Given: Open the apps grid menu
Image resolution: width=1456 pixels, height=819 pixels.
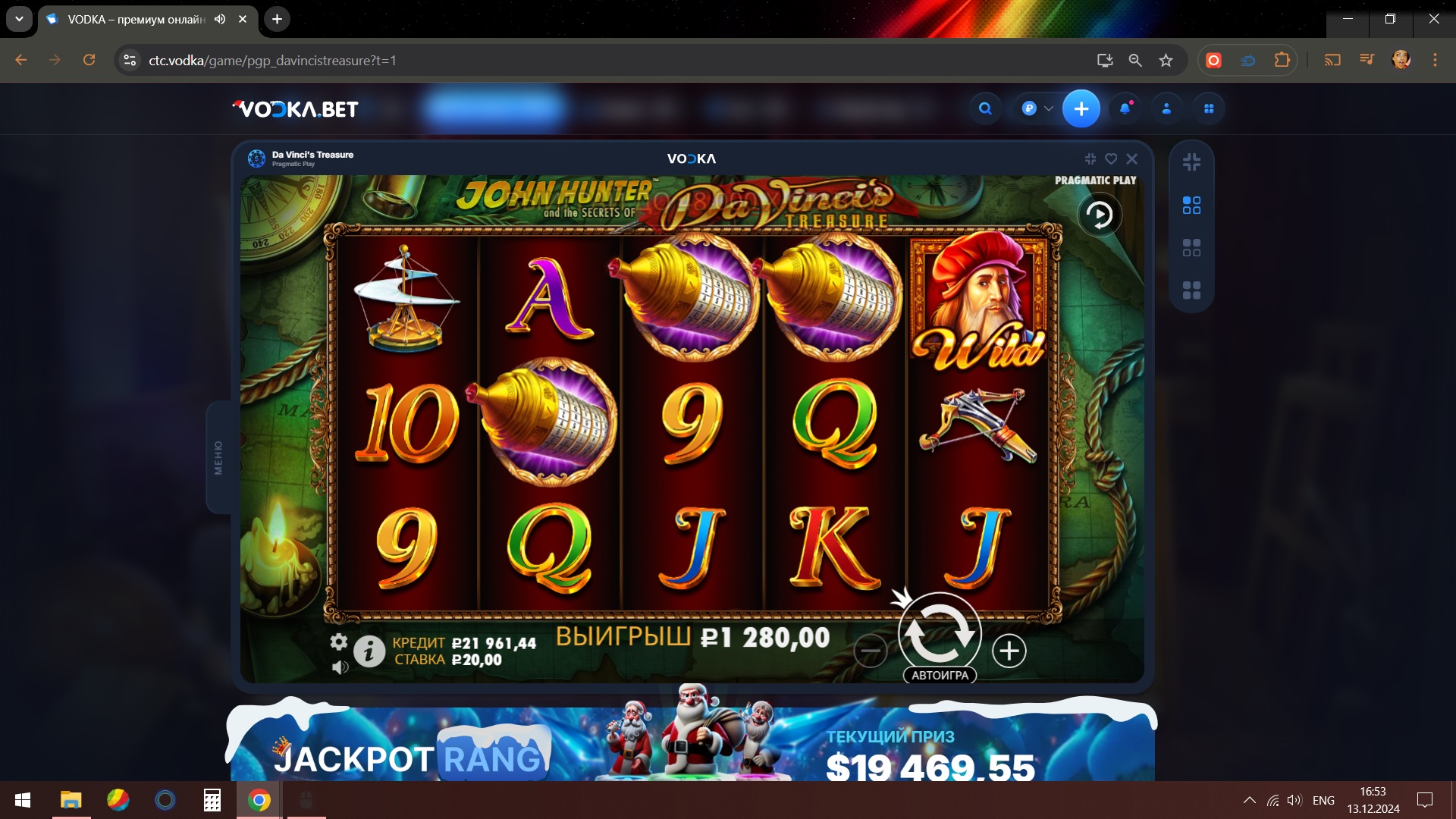Looking at the screenshot, I should (x=1209, y=108).
